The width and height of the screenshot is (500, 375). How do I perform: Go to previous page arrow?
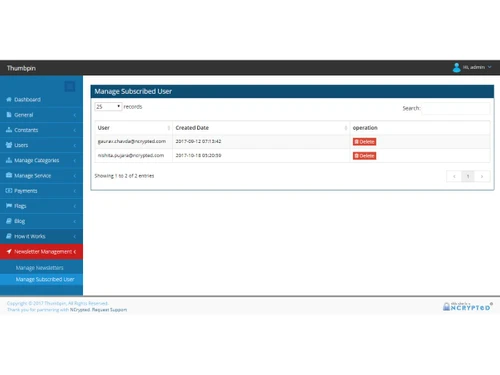point(454,176)
